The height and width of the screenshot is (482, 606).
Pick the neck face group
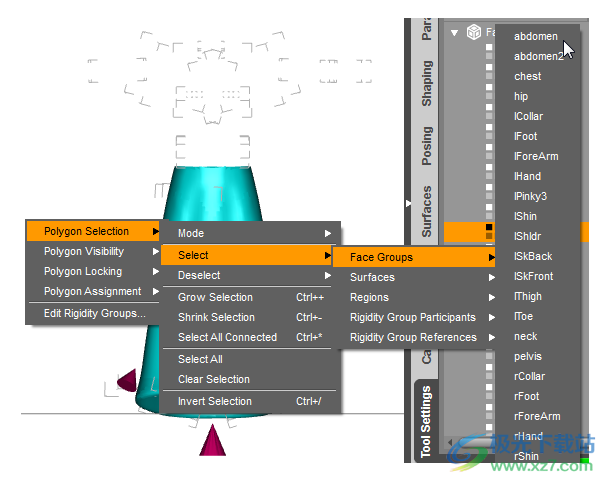[x=526, y=336]
